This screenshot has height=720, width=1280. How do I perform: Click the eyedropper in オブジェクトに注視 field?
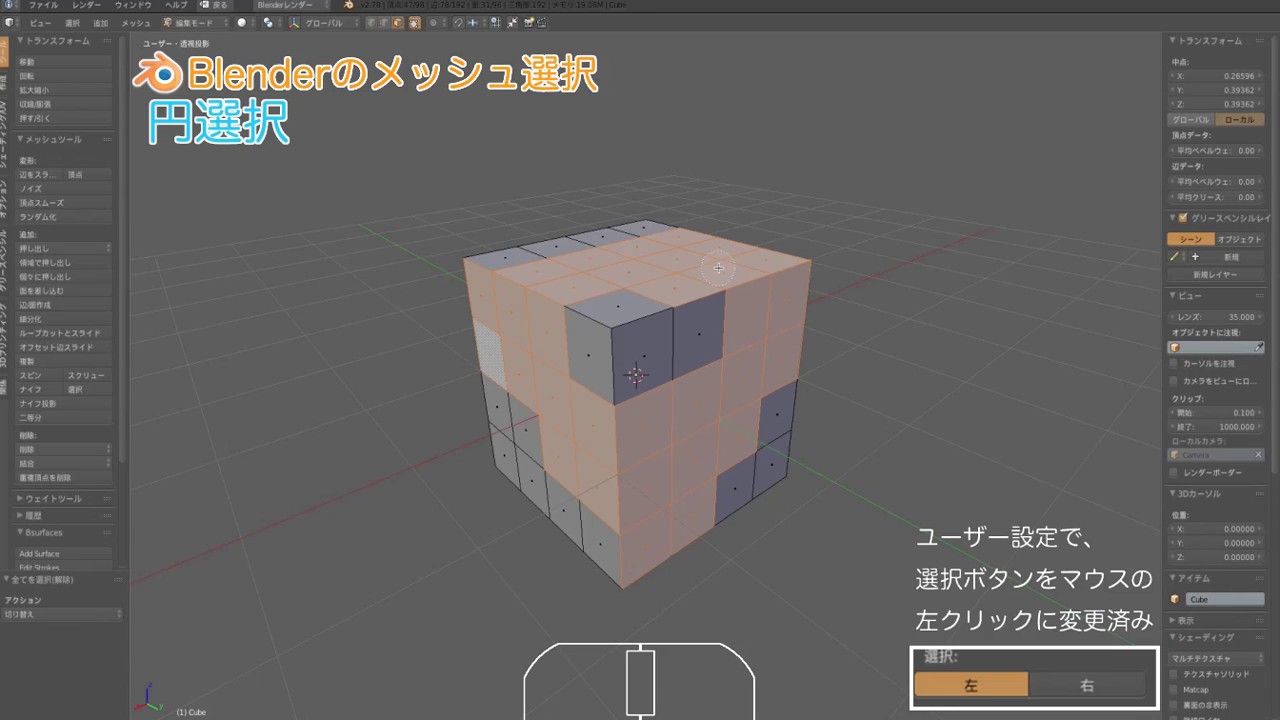click(1259, 347)
